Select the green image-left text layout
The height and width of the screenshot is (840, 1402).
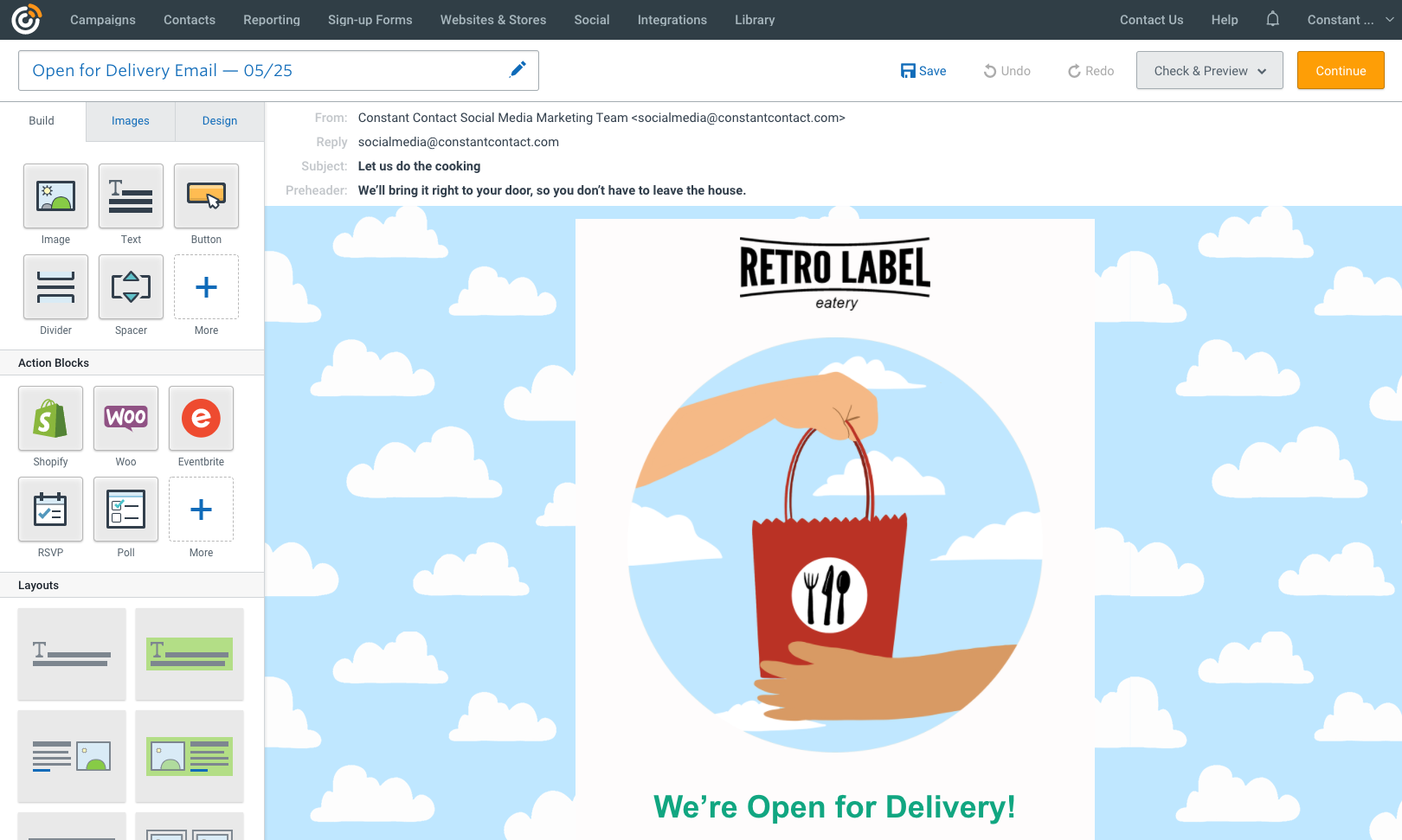pyautogui.click(x=190, y=756)
